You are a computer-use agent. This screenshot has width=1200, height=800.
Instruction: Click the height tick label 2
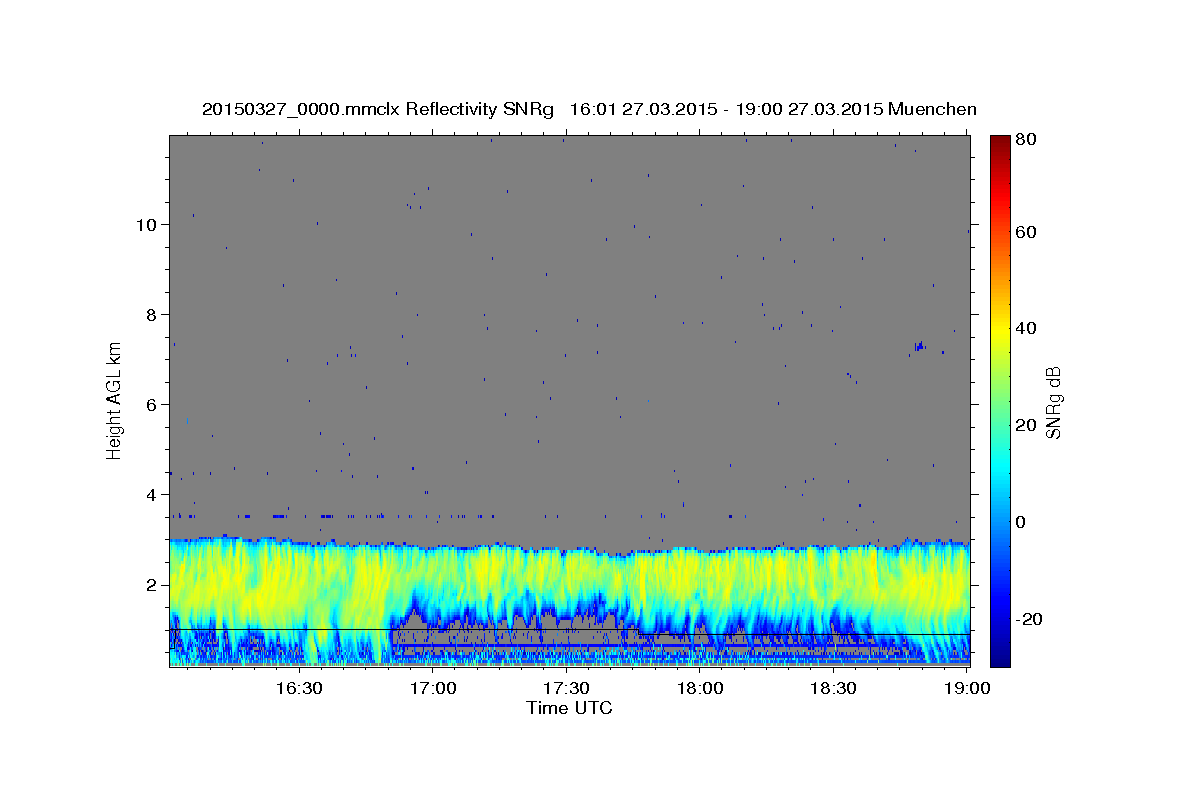tap(152, 584)
